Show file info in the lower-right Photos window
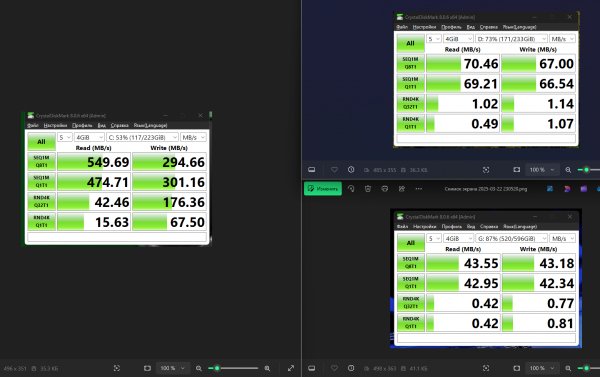The height and width of the screenshot is (377, 600). click(351, 368)
